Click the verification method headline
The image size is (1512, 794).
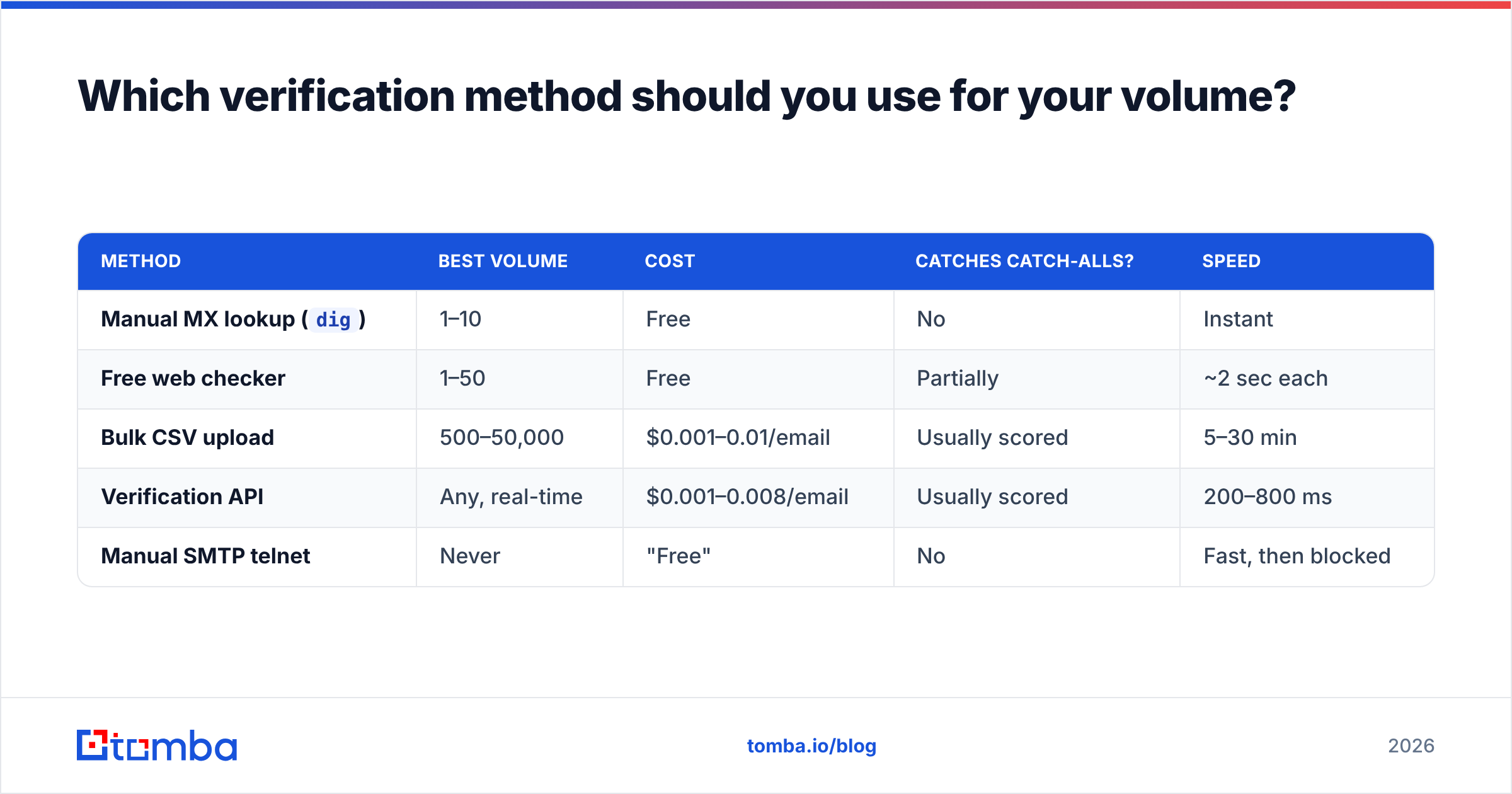click(x=687, y=96)
